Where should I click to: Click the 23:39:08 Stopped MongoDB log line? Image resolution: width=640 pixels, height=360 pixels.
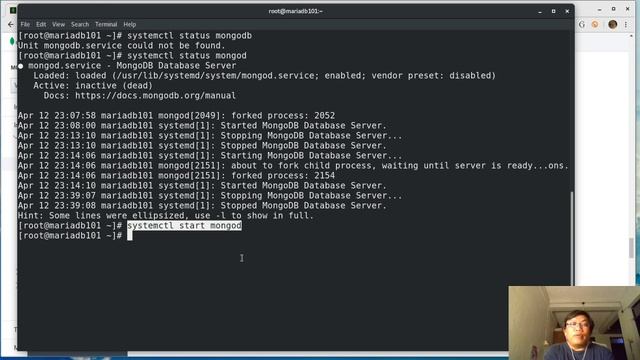coord(202,206)
